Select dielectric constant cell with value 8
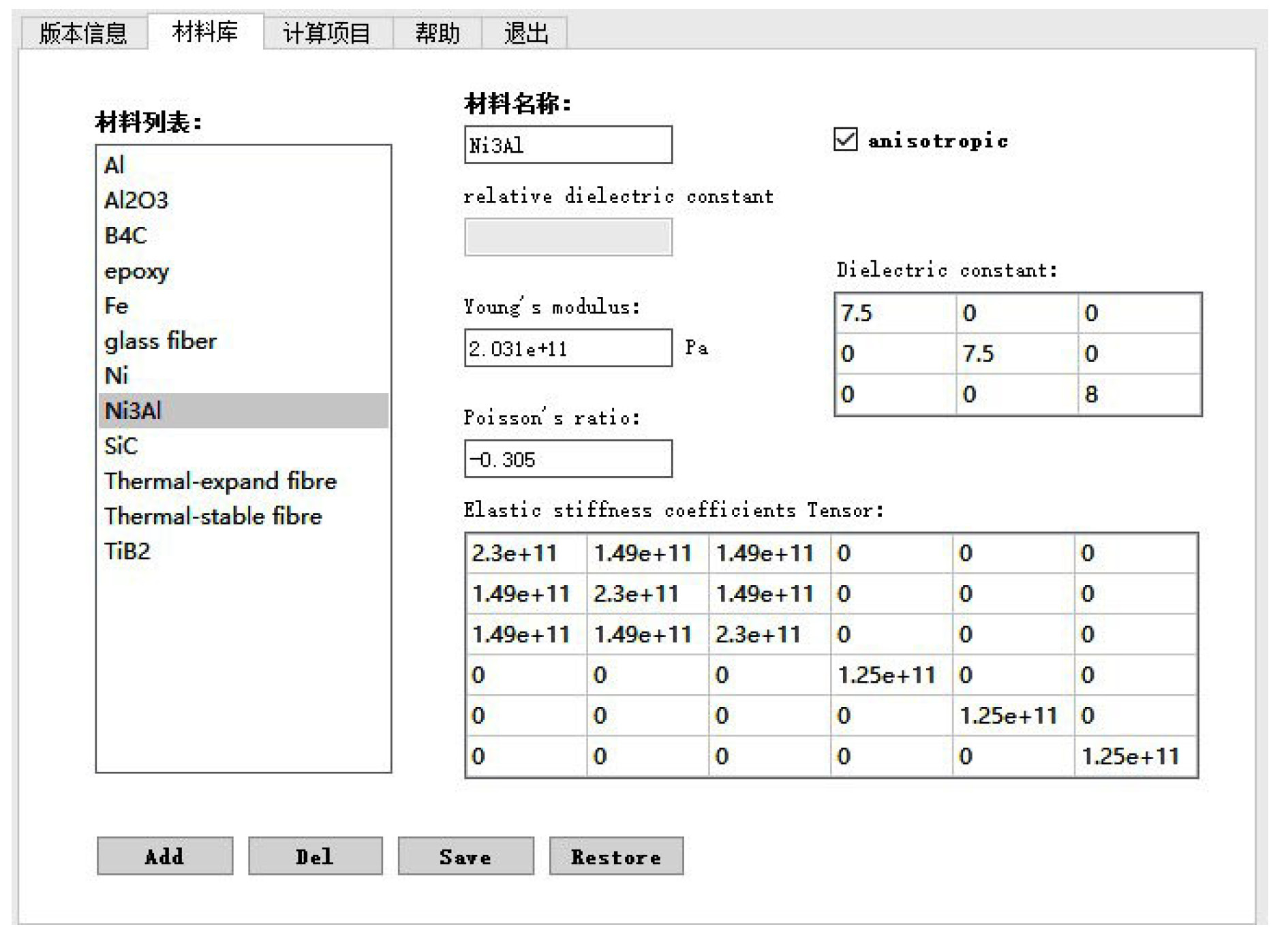The width and height of the screenshot is (1288, 934). [1138, 394]
